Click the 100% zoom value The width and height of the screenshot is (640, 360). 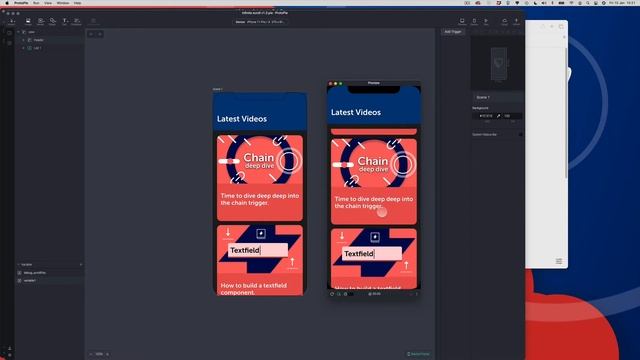click(x=99, y=354)
